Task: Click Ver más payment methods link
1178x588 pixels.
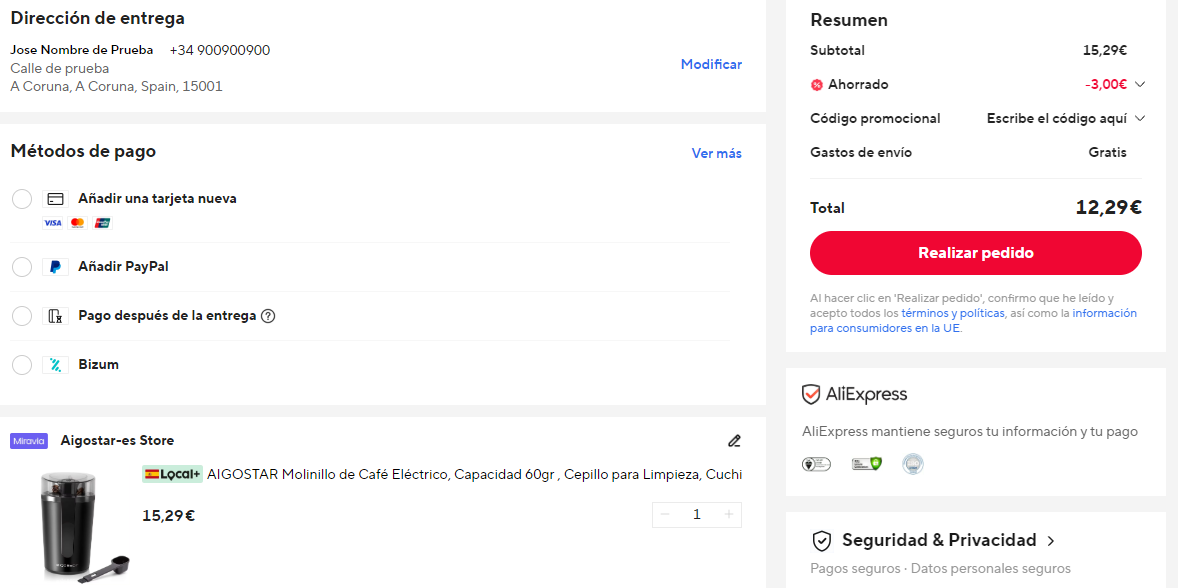Action: click(716, 153)
